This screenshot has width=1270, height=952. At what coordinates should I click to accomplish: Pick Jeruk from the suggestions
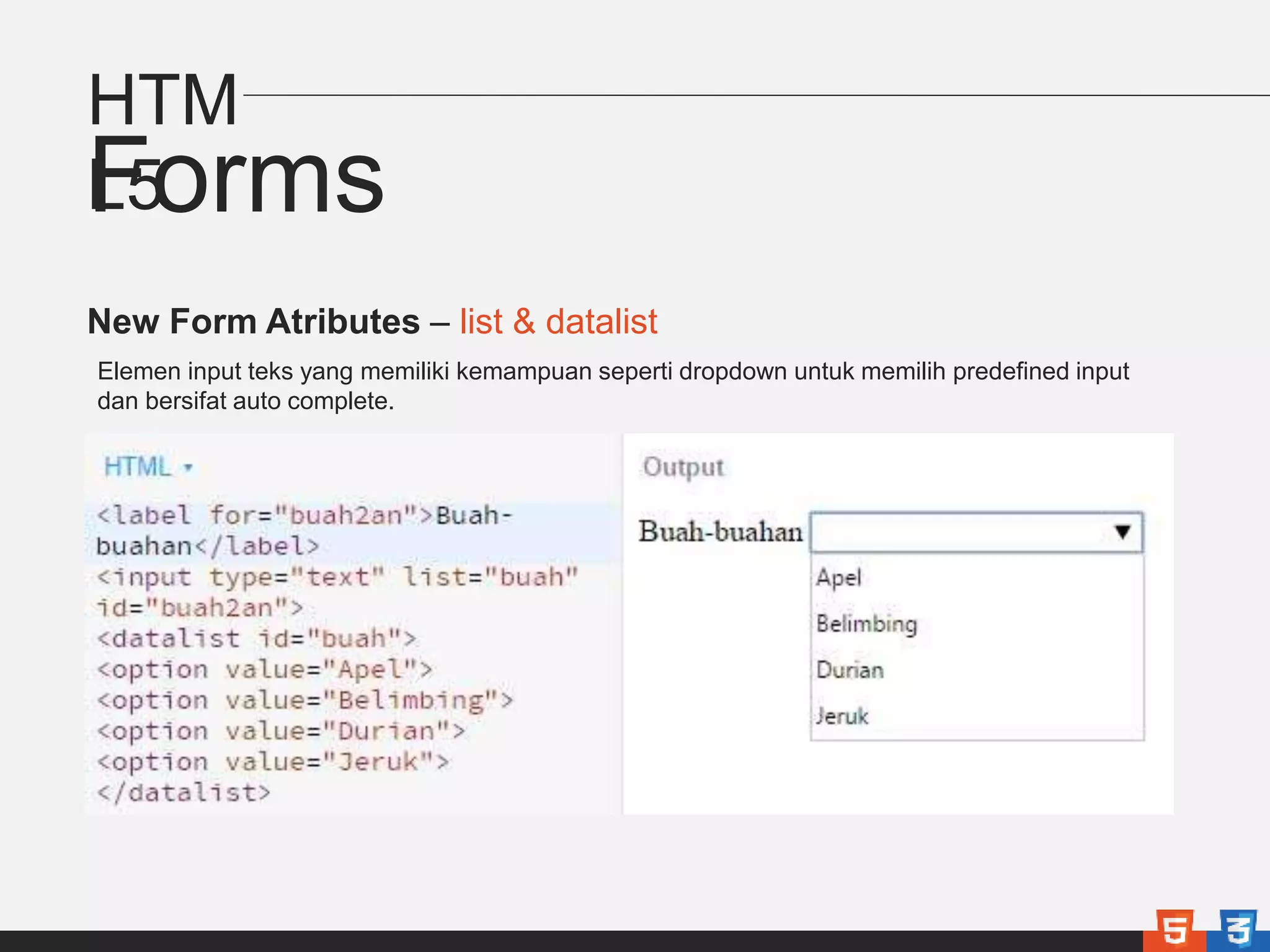pyautogui.click(x=841, y=716)
